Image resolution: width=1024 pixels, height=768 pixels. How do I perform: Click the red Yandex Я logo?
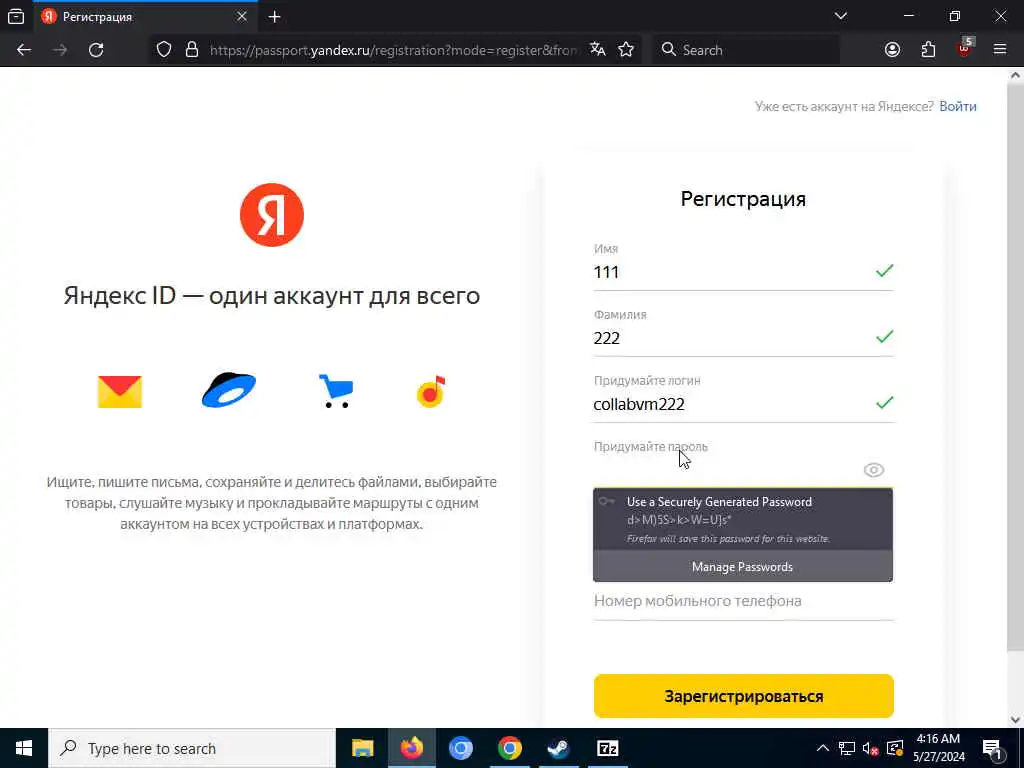[x=272, y=215]
